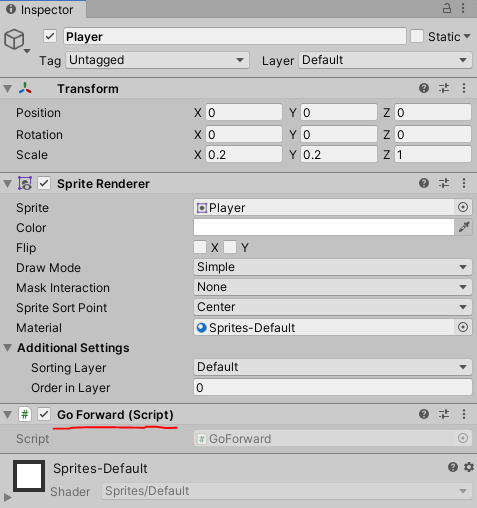Click Script field object picker circle

(x=463, y=438)
